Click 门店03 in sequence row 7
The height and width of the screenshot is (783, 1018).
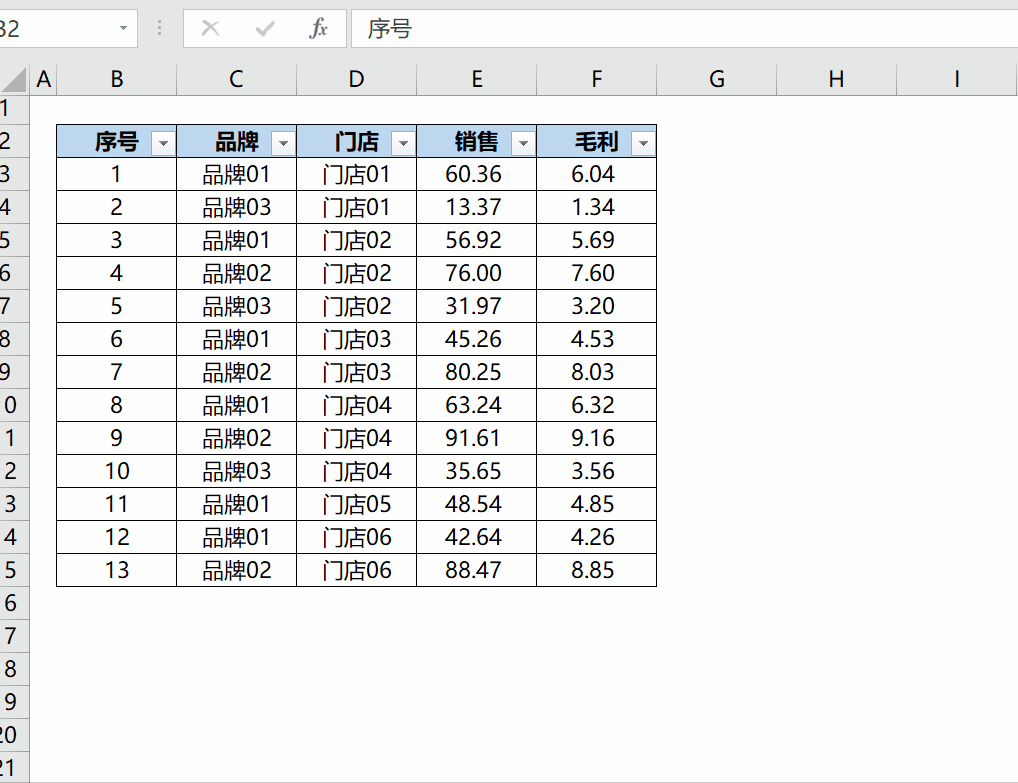click(356, 372)
